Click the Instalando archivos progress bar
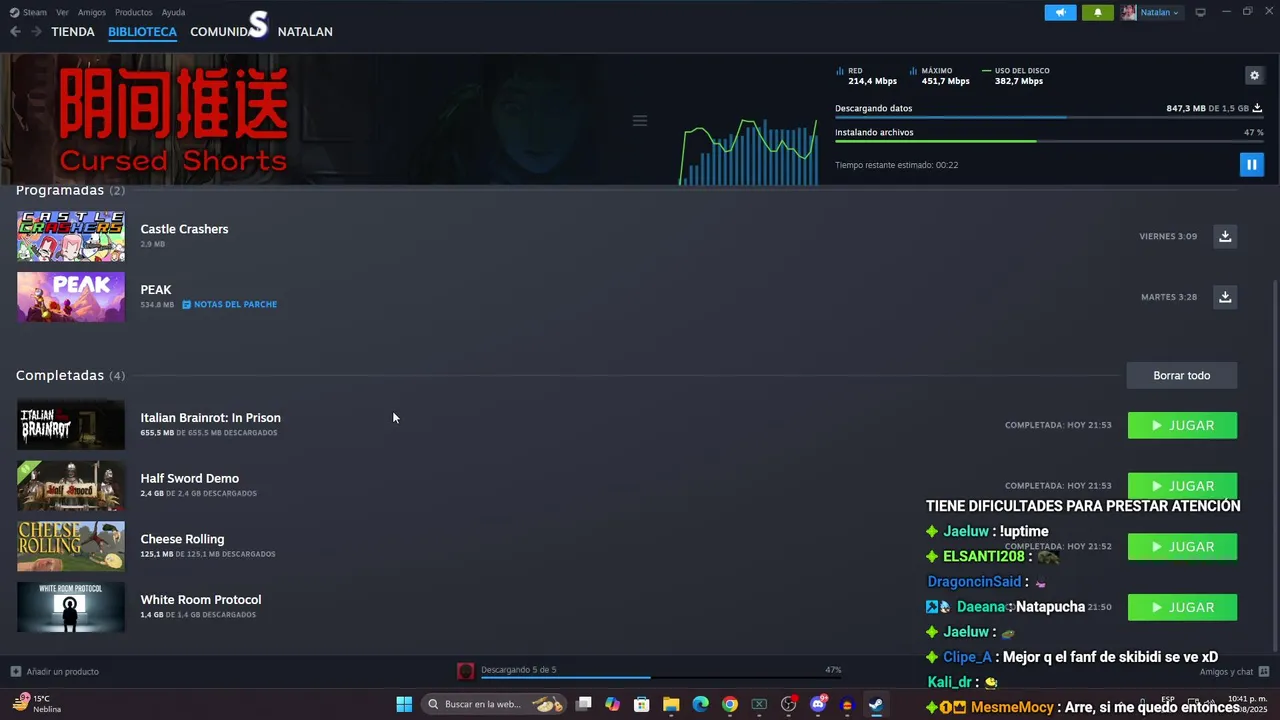Image resolution: width=1280 pixels, height=720 pixels. click(1049, 141)
